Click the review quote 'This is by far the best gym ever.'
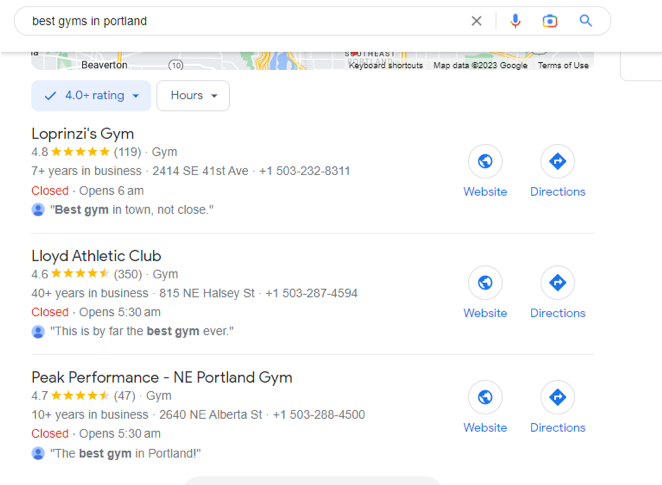The image size is (662, 485). [142, 331]
